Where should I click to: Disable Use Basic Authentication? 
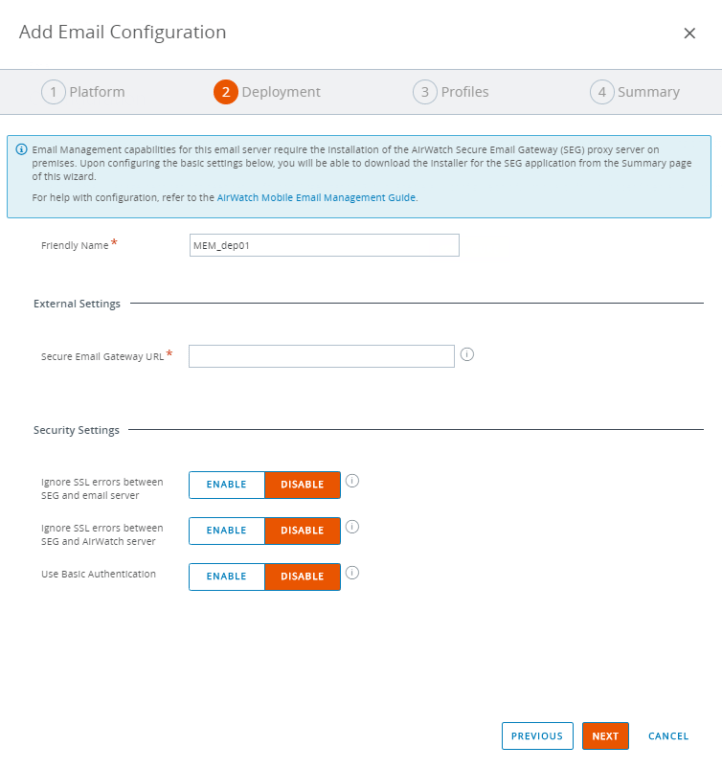pyautogui.click(x=302, y=577)
